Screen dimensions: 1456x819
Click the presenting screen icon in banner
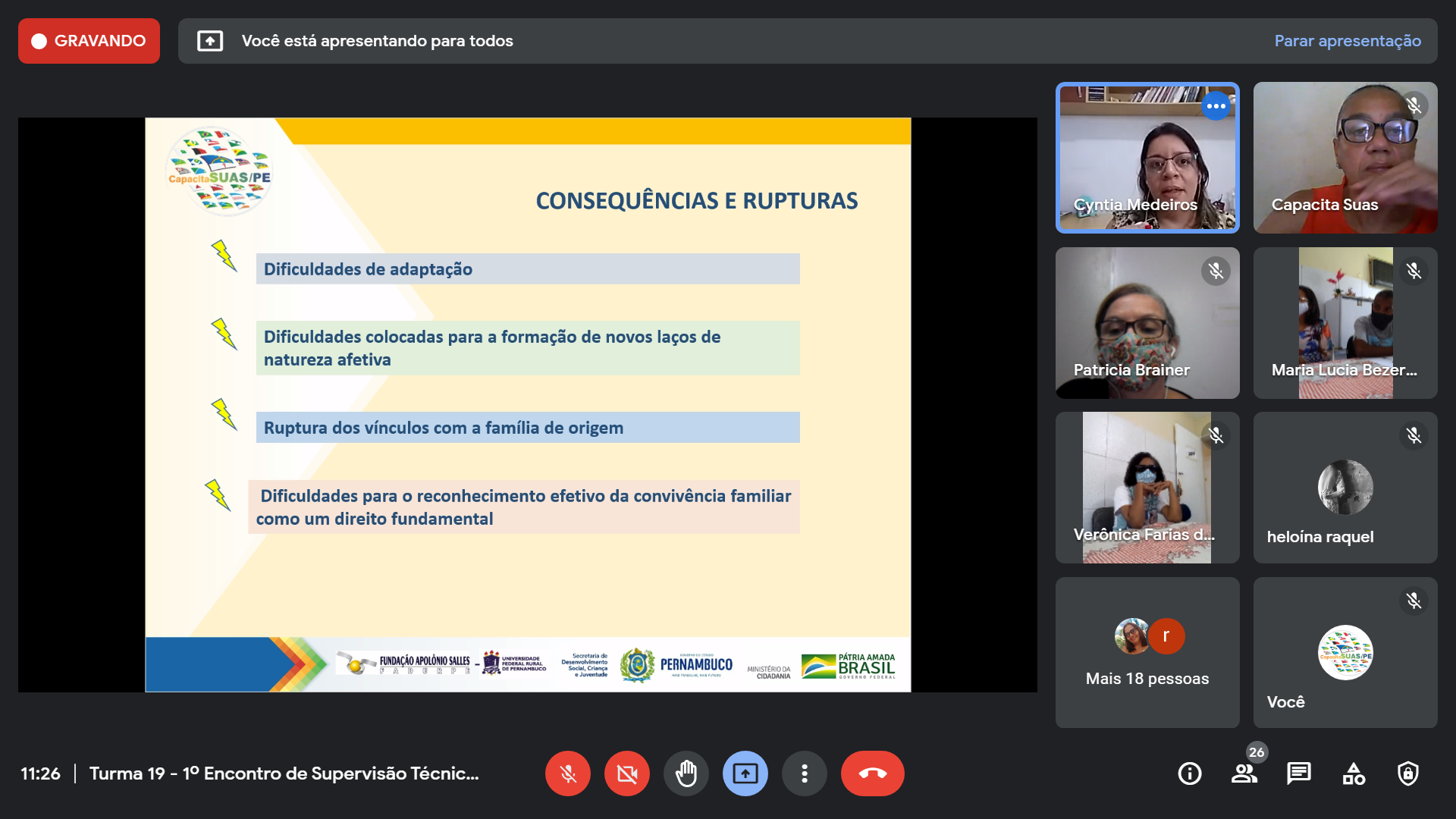[210, 41]
